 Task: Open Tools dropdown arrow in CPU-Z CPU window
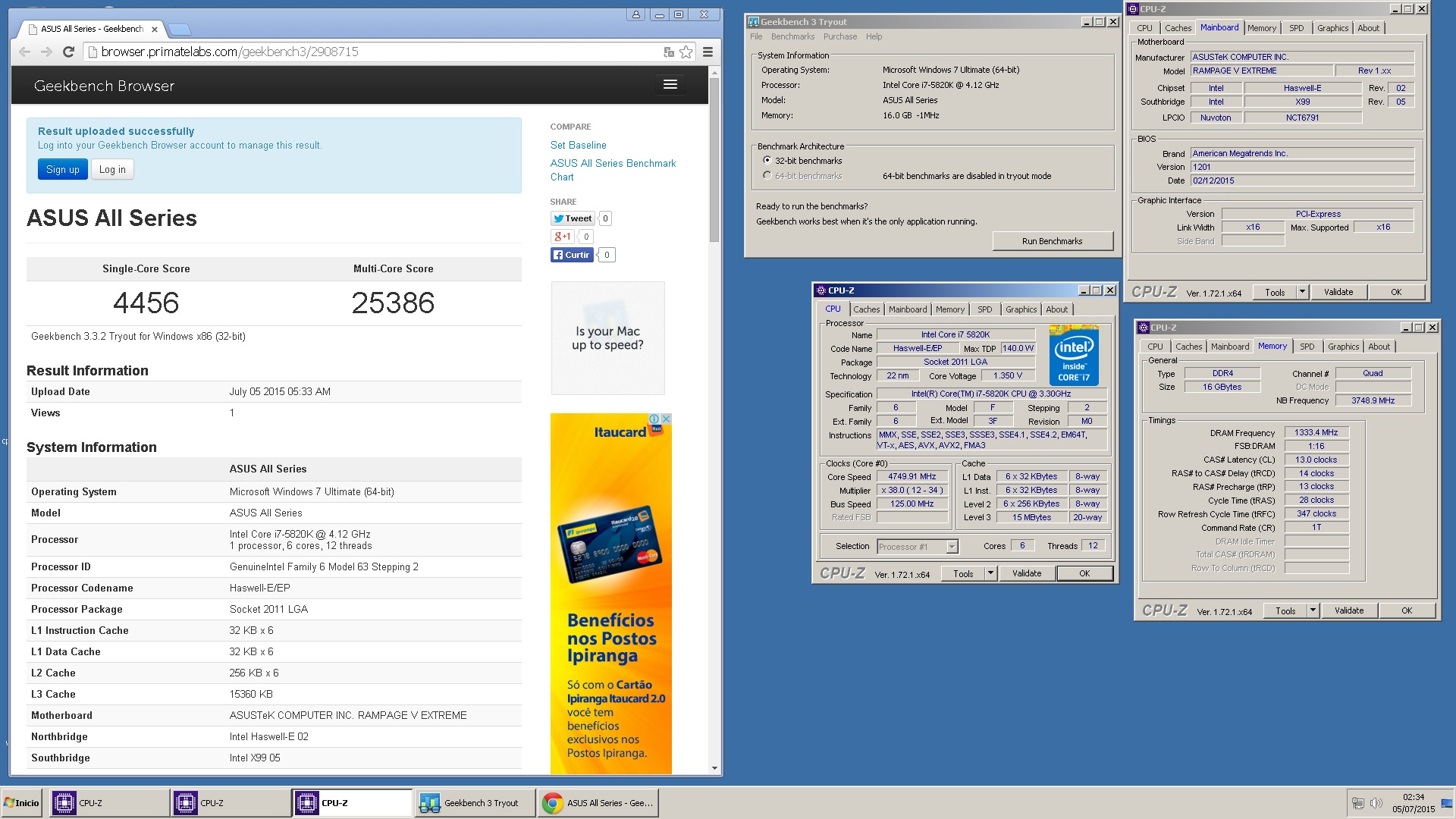[990, 574]
